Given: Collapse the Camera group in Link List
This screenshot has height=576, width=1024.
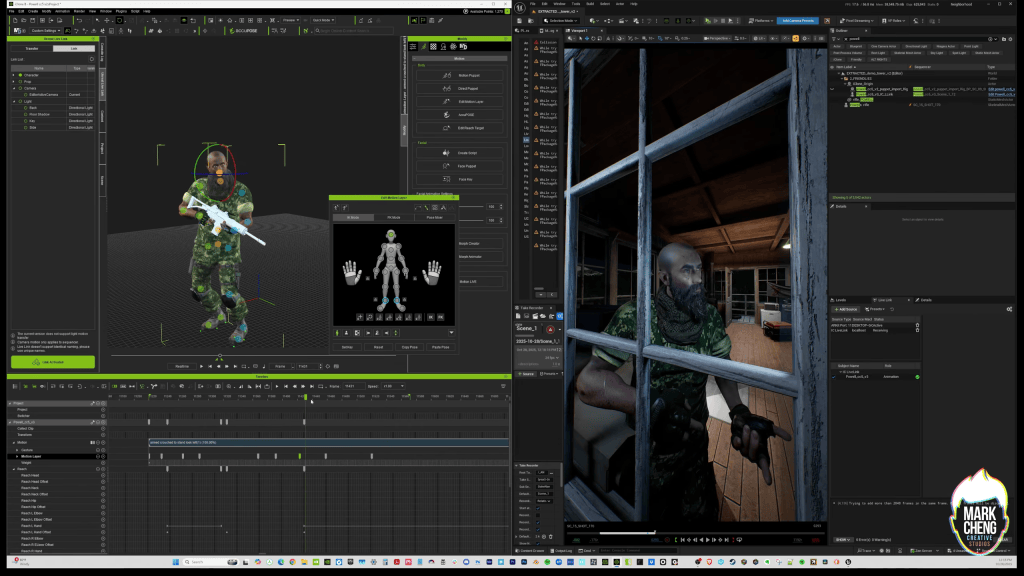Looking at the screenshot, I should tap(14, 88).
